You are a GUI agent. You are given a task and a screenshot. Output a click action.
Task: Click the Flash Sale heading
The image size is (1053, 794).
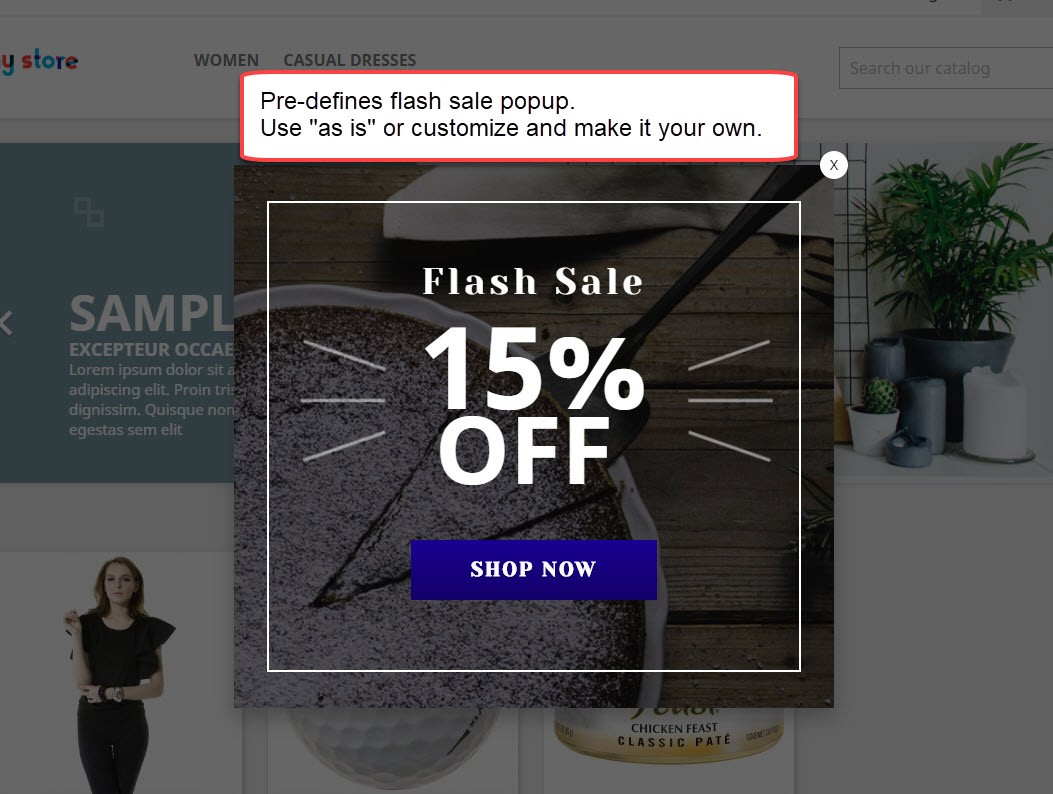[x=533, y=281]
